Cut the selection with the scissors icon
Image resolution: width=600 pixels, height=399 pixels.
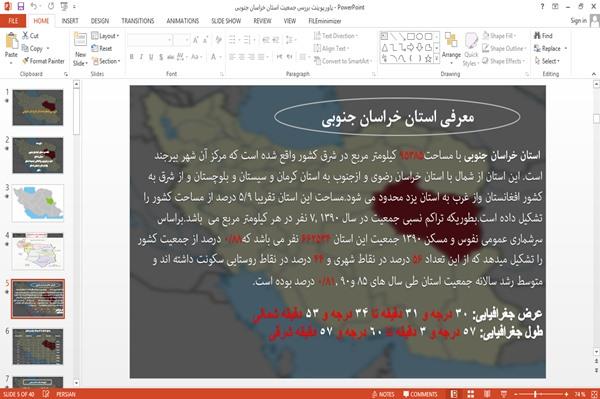(26, 36)
